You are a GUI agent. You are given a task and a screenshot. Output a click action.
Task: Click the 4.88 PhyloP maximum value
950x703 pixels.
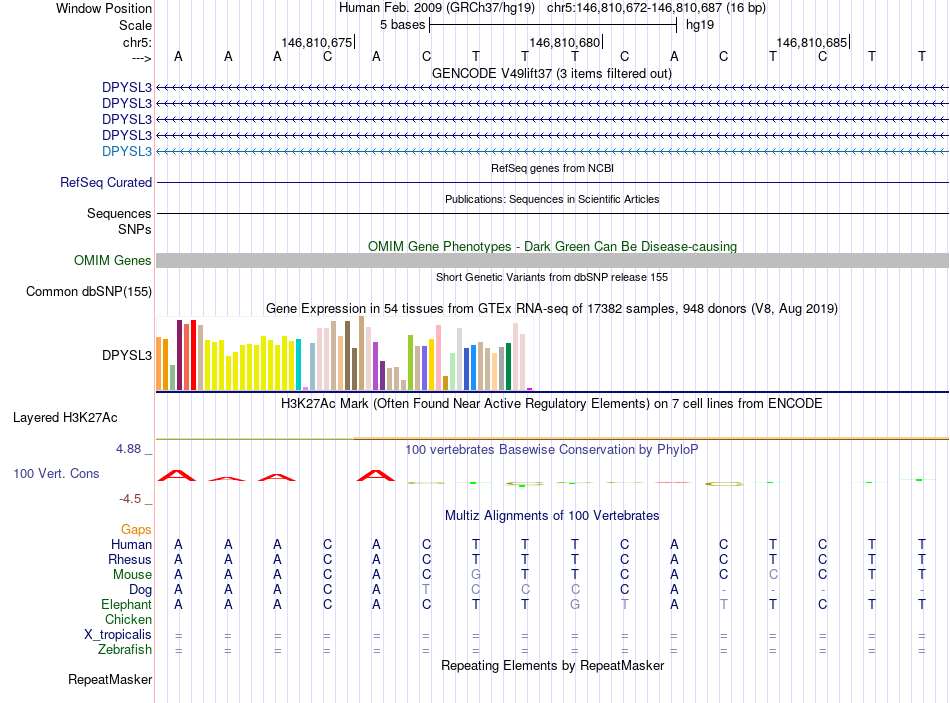(x=128, y=449)
